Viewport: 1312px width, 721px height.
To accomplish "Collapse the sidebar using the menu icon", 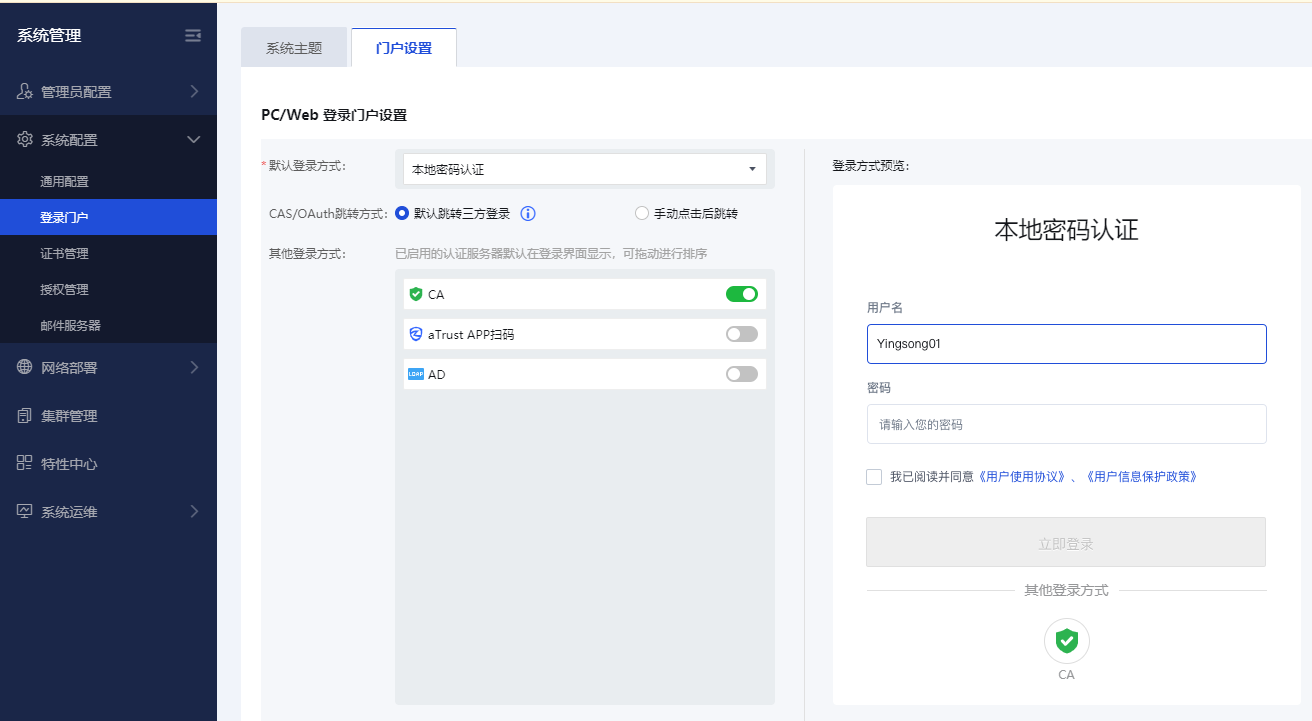I will pyautogui.click(x=193, y=36).
